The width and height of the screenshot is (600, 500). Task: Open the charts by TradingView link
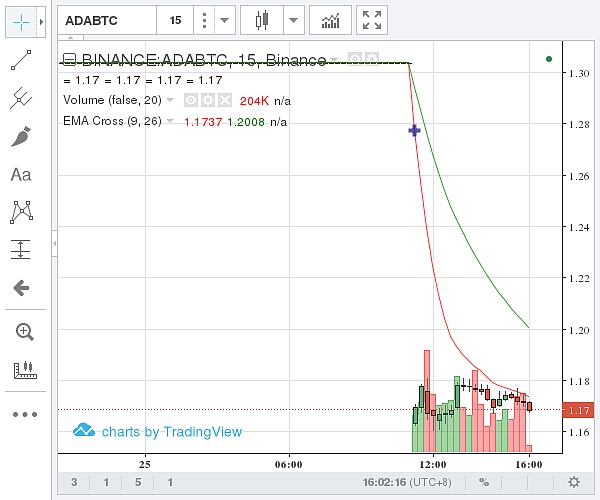[x=157, y=432]
